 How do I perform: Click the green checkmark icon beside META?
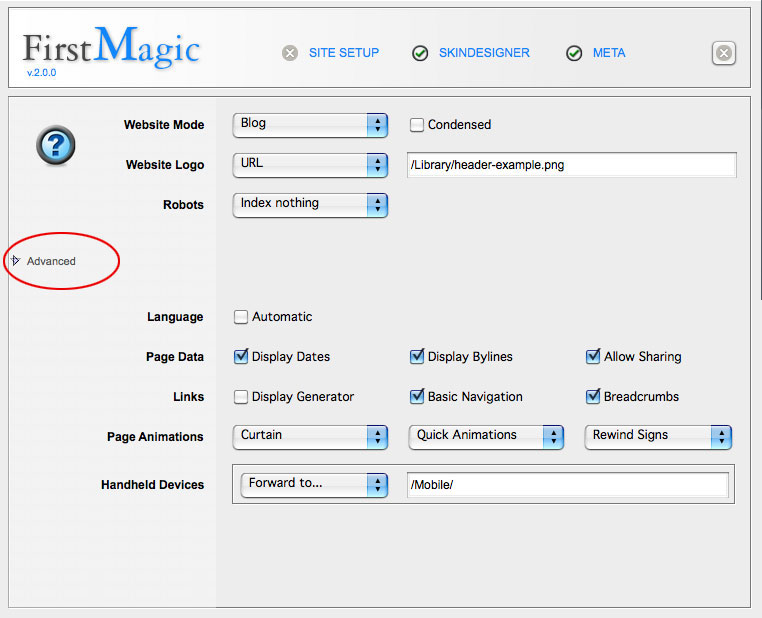574,53
